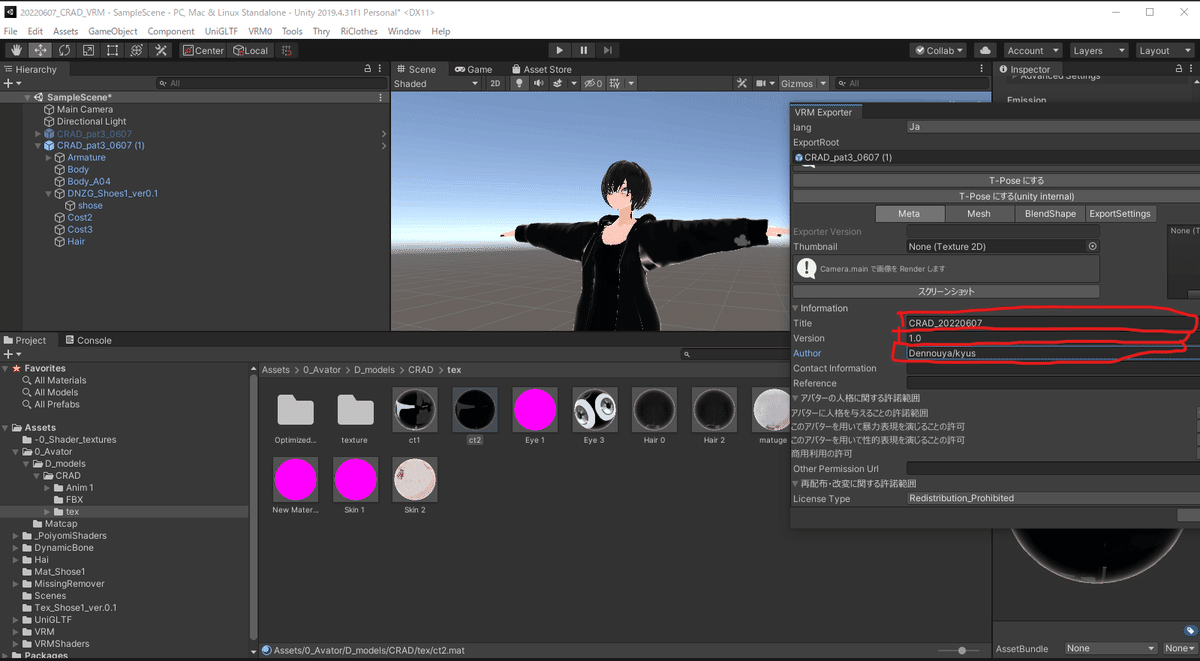1200x661 pixels.
Task: Open the Layers dropdown
Action: 1098,50
